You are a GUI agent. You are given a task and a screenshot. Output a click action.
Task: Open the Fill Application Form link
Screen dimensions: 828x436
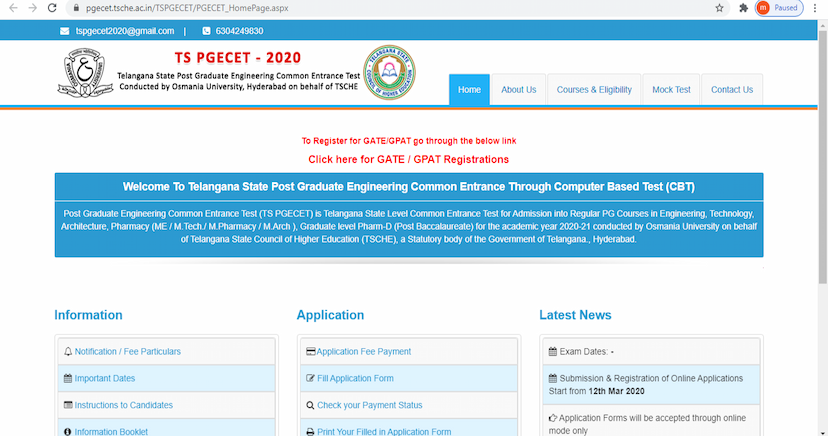[x=355, y=378]
